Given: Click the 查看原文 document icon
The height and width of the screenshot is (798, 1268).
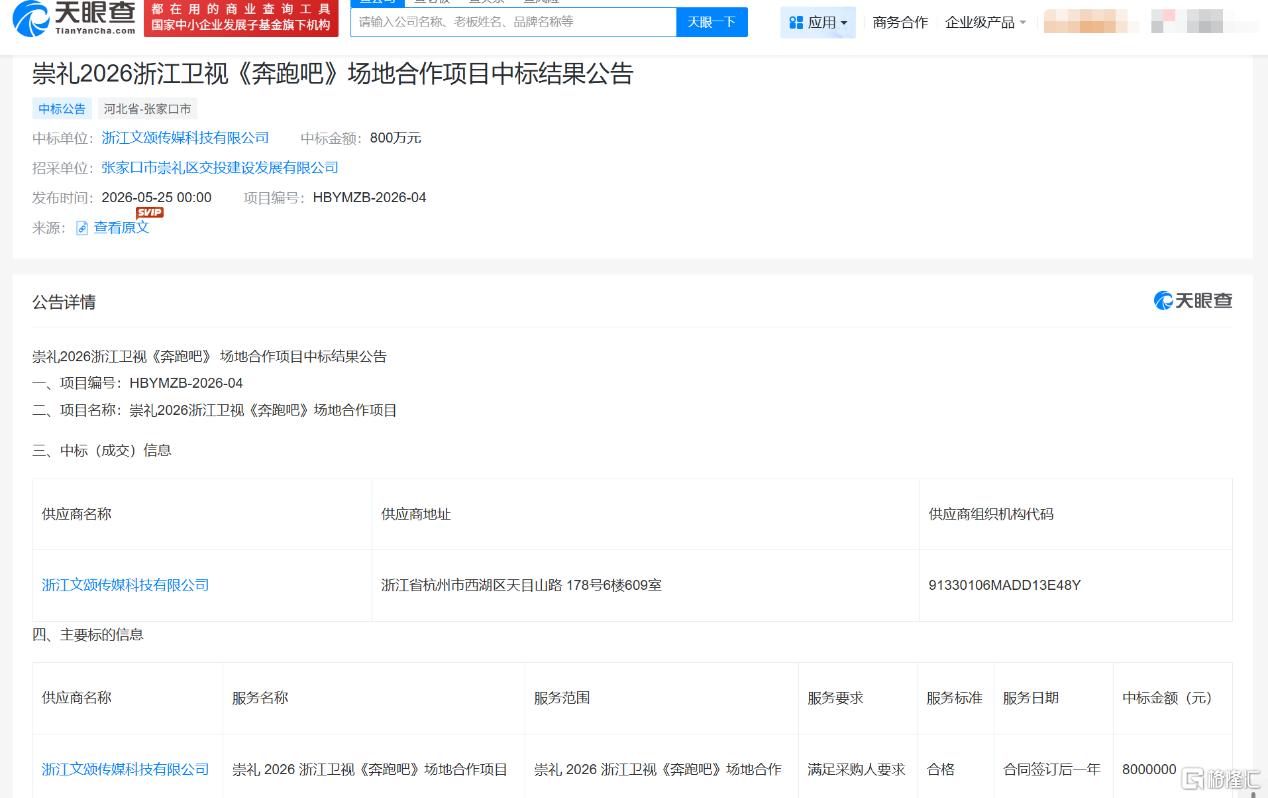Looking at the screenshot, I should [82, 228].
